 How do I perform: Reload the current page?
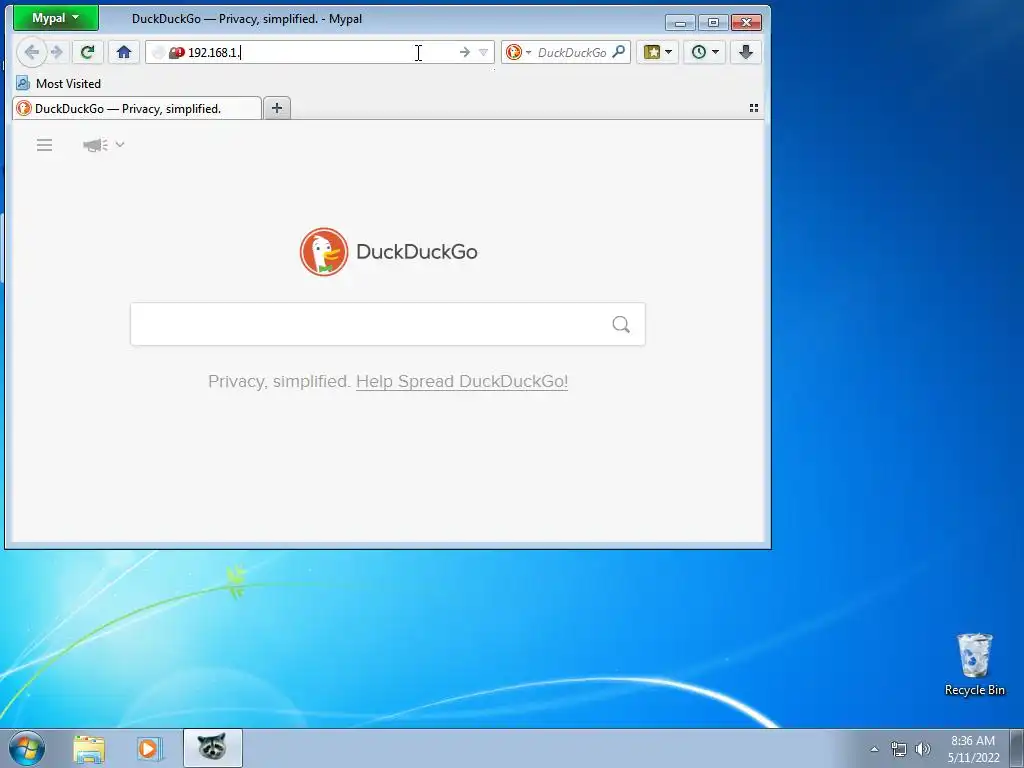(x=87, y=52)
